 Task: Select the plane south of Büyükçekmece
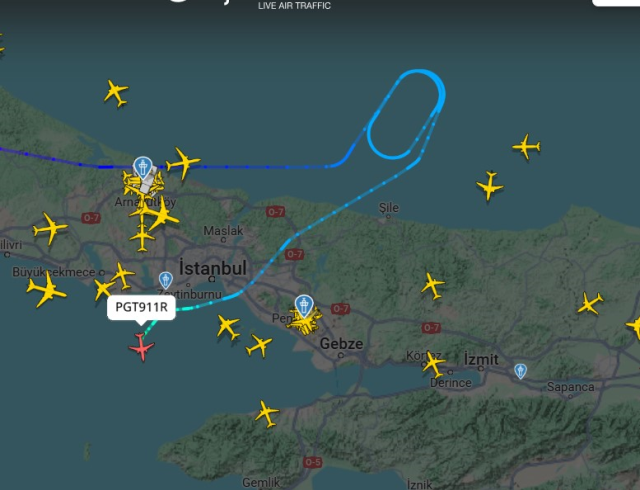coord(46,290)
